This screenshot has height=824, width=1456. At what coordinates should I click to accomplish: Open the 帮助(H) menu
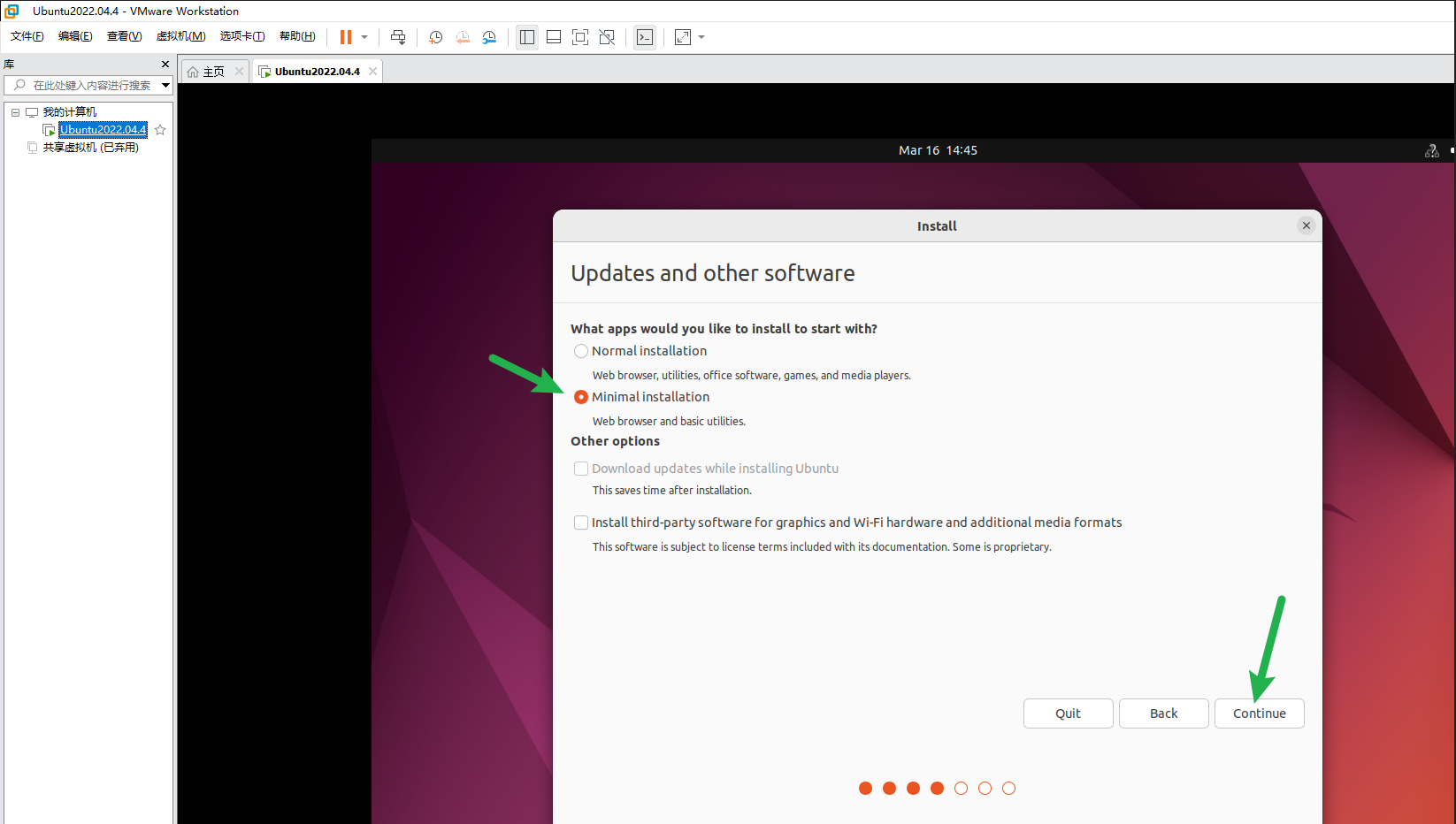pos(297,36)
